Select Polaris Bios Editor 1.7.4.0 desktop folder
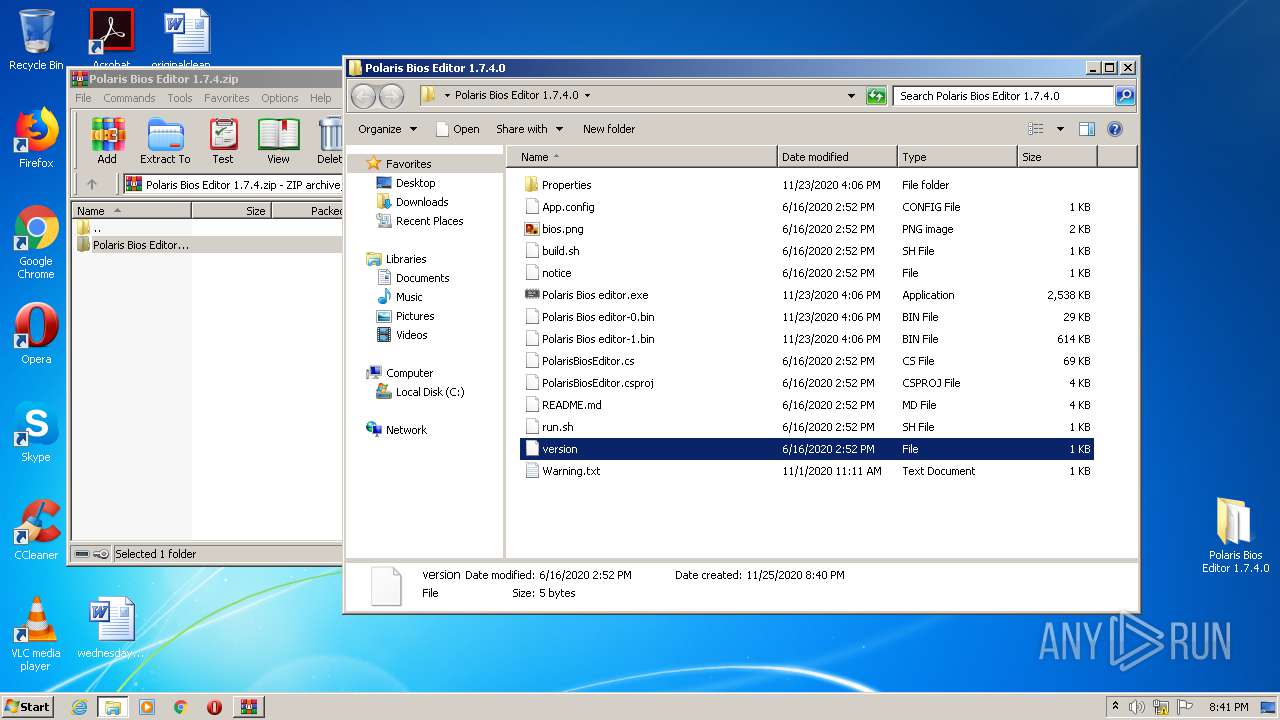Viewport: 1280px width, 720px height. 1235,535
